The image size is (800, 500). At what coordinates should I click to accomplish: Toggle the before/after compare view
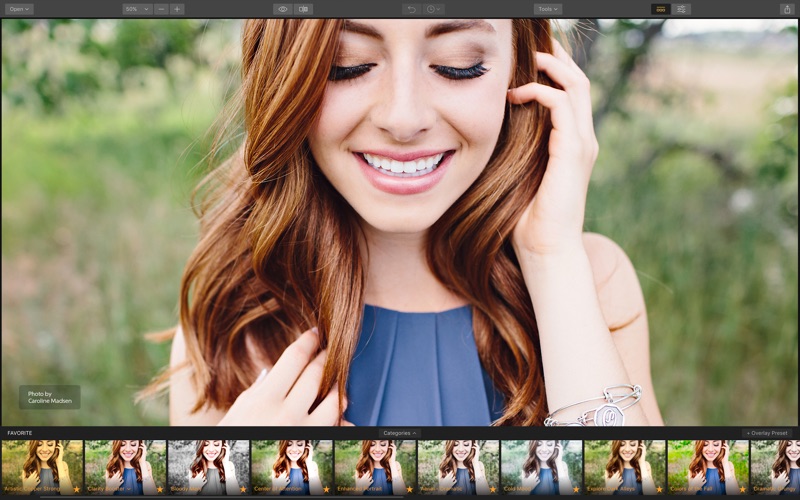pyautogui.click(x=304, y=9)
